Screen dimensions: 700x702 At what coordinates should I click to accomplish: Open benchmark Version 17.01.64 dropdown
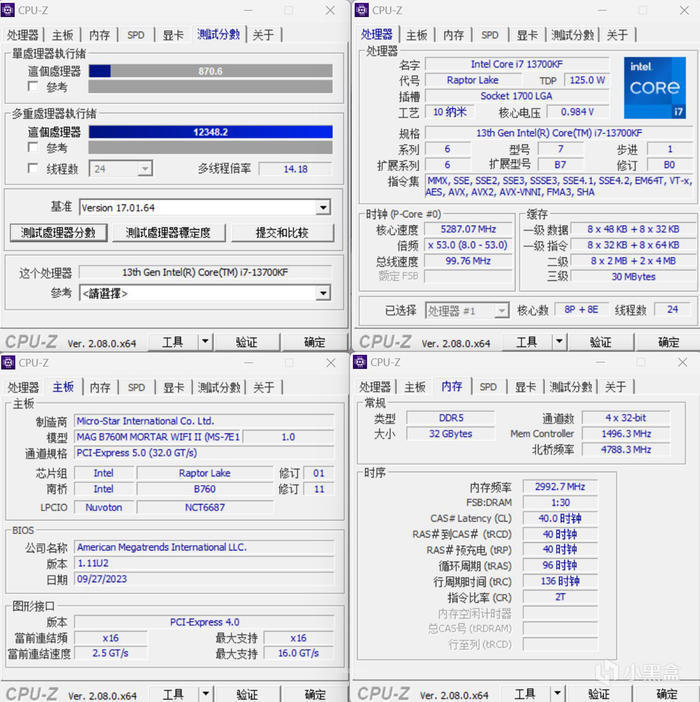[x=323, y=207]
